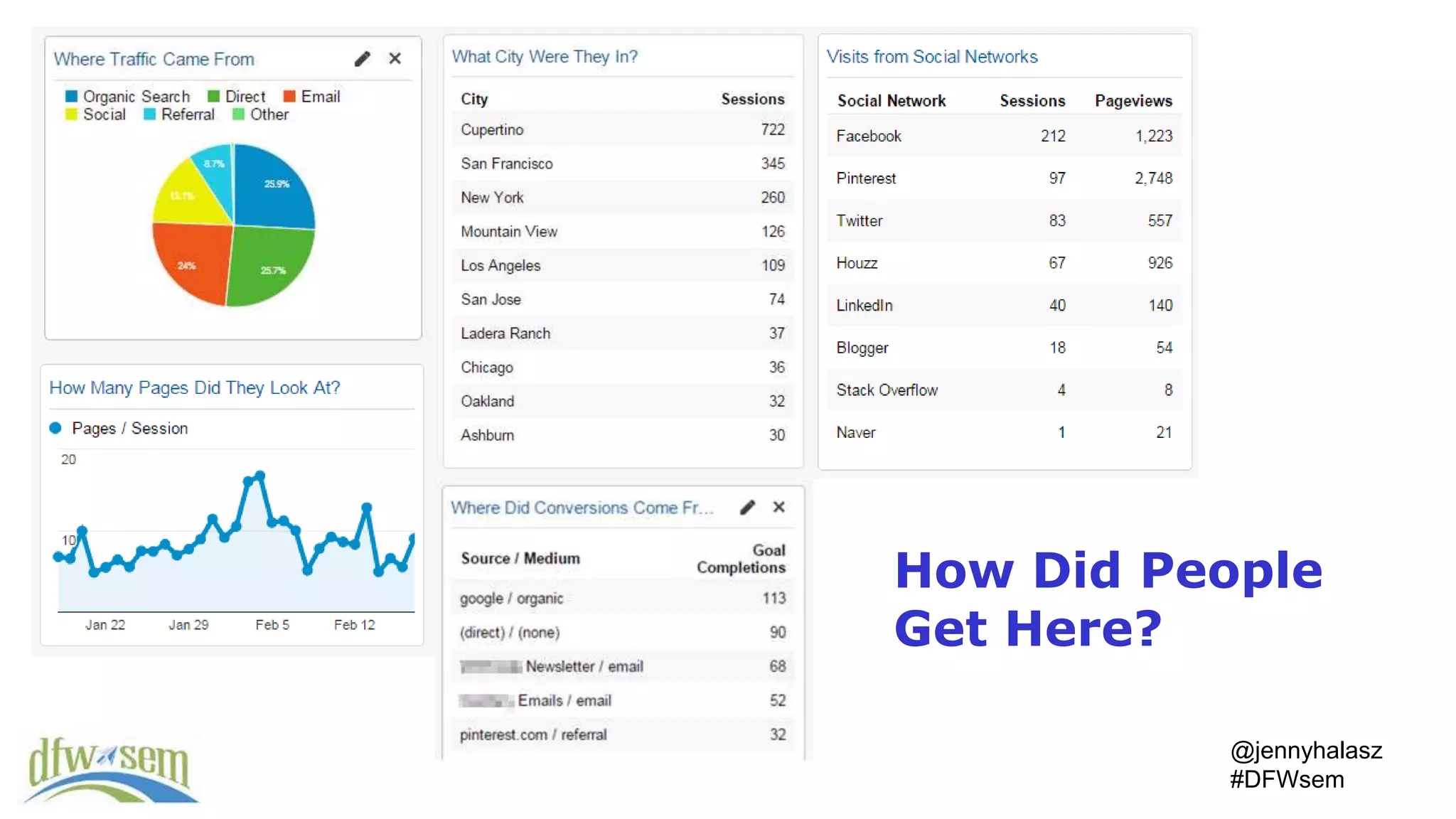Click the Pages / Session legend dot
Screen dimensions: 1456x819
pos(55,428)
